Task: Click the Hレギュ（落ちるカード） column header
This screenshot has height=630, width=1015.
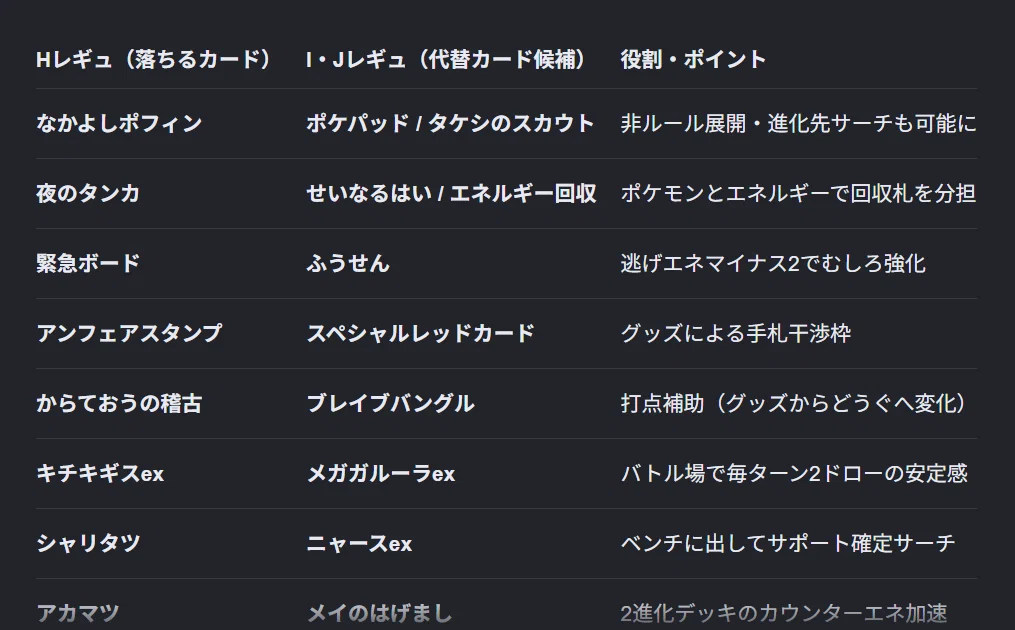Action: click(x=156, y=60)
